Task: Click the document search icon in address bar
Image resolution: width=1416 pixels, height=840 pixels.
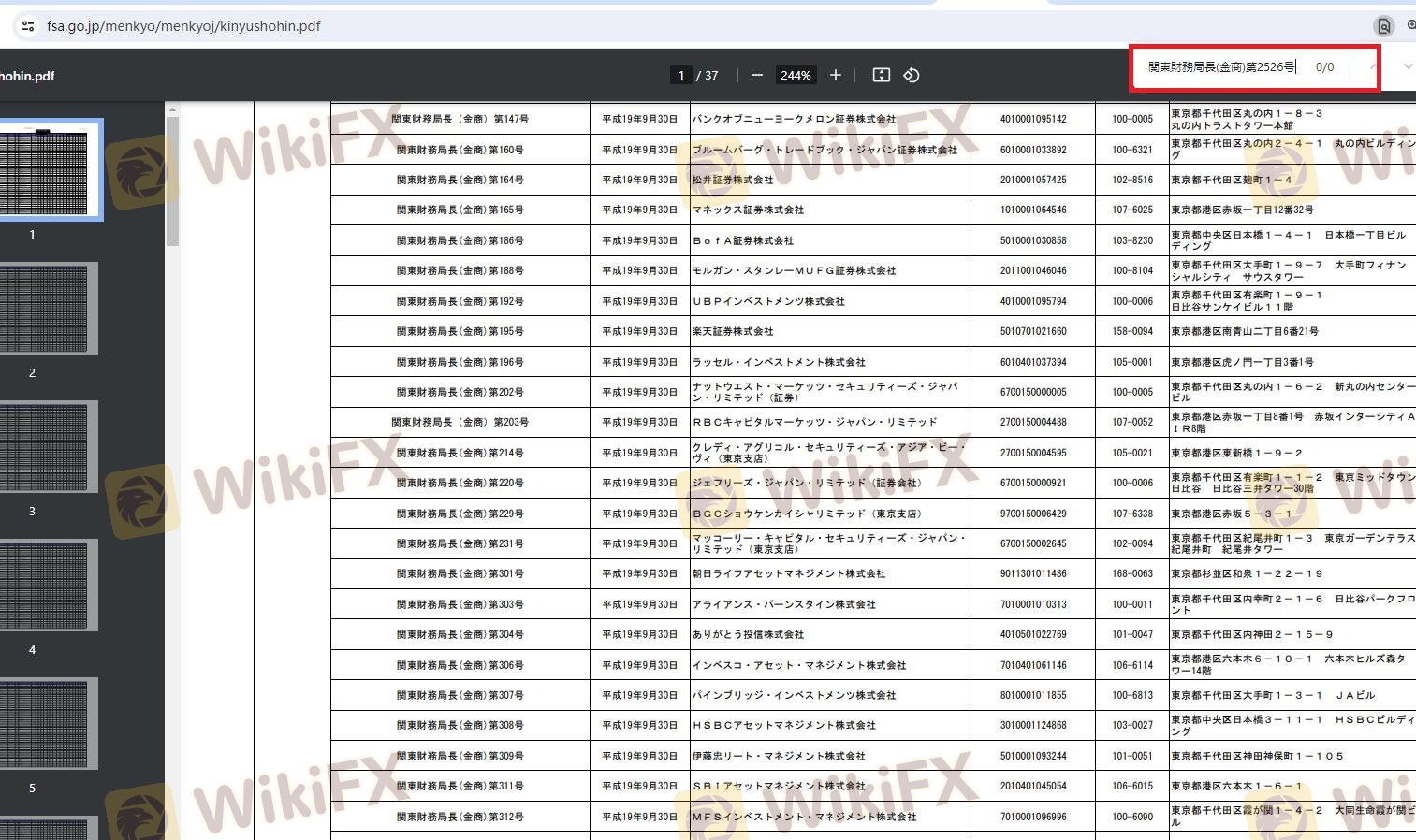Action: [x=1383, y=26]
